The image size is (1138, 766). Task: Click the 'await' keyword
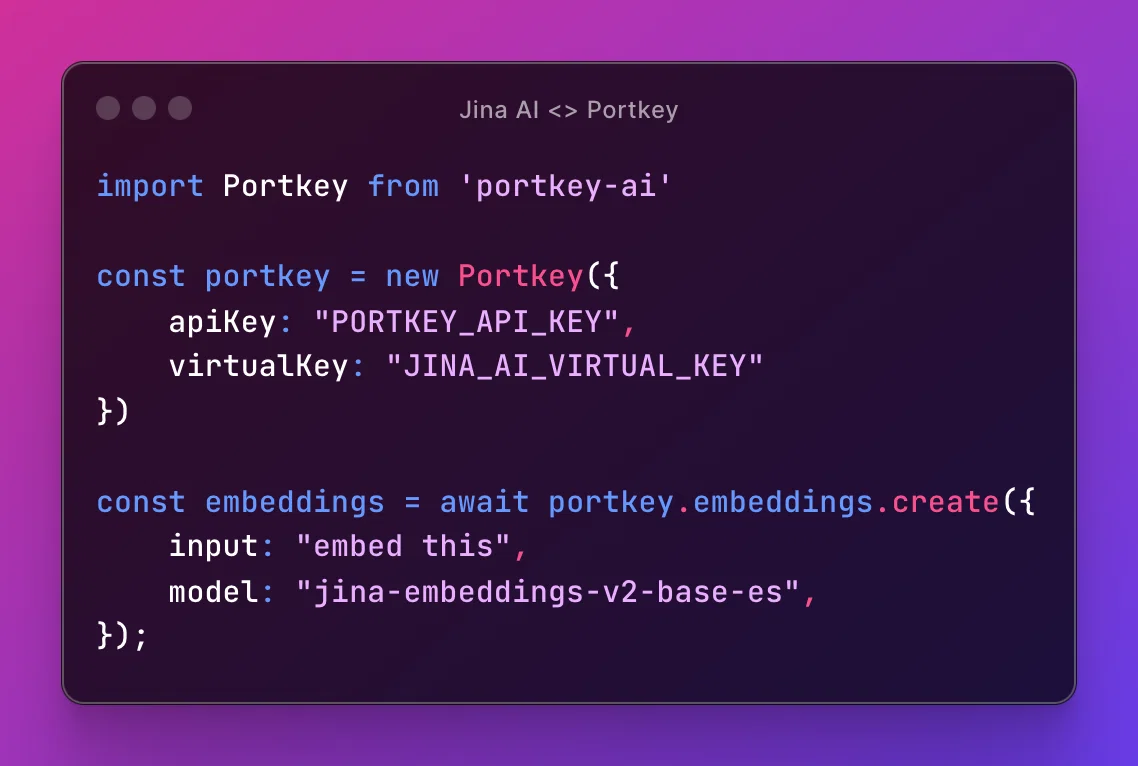click(x=484, y=502)
